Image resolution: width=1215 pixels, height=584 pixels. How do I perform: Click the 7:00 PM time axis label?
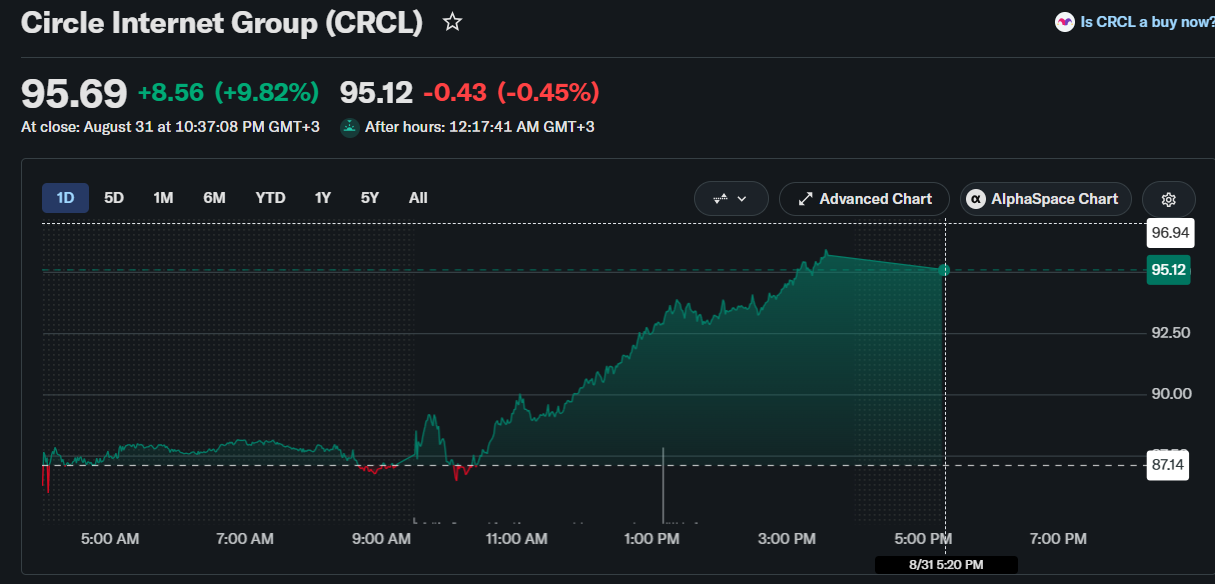coord(1058,539)
